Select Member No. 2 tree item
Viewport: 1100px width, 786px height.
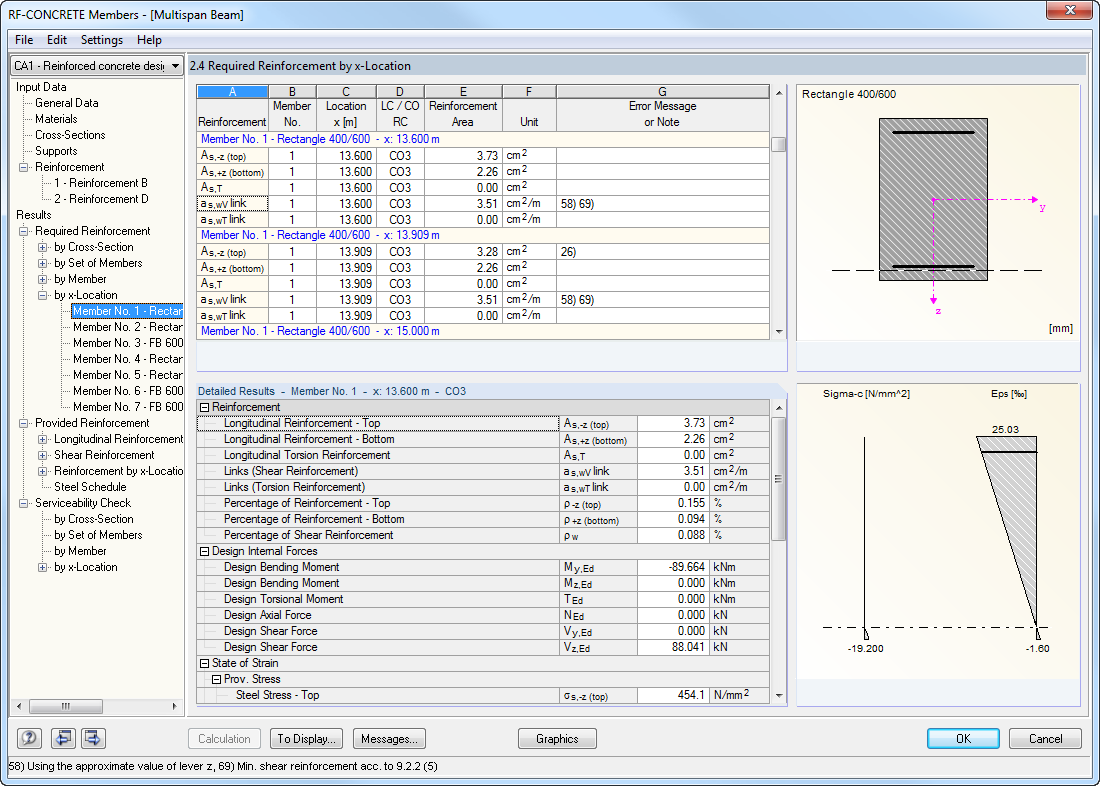coord(128,327)
